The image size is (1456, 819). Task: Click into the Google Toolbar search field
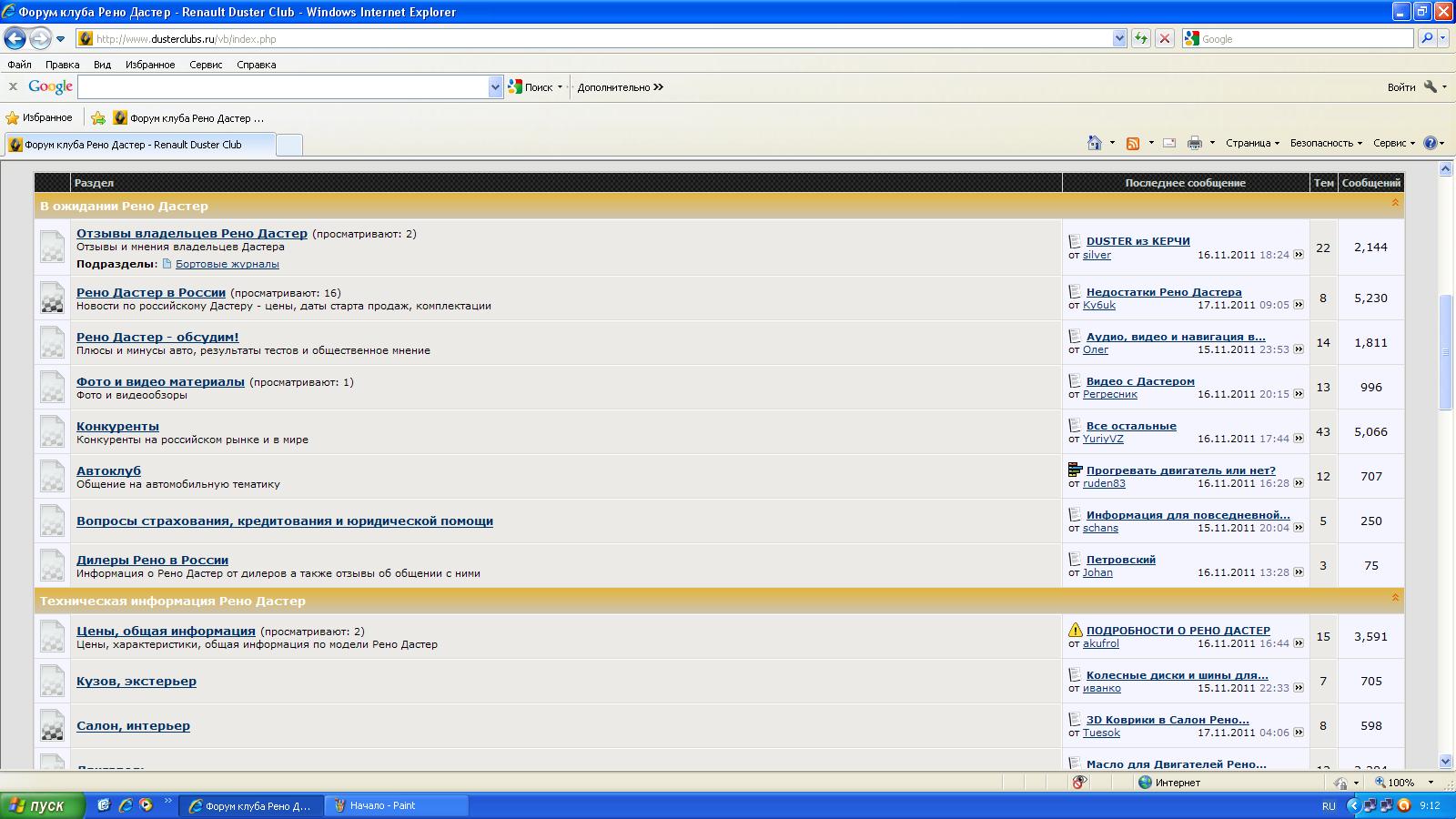coord(283,87)
